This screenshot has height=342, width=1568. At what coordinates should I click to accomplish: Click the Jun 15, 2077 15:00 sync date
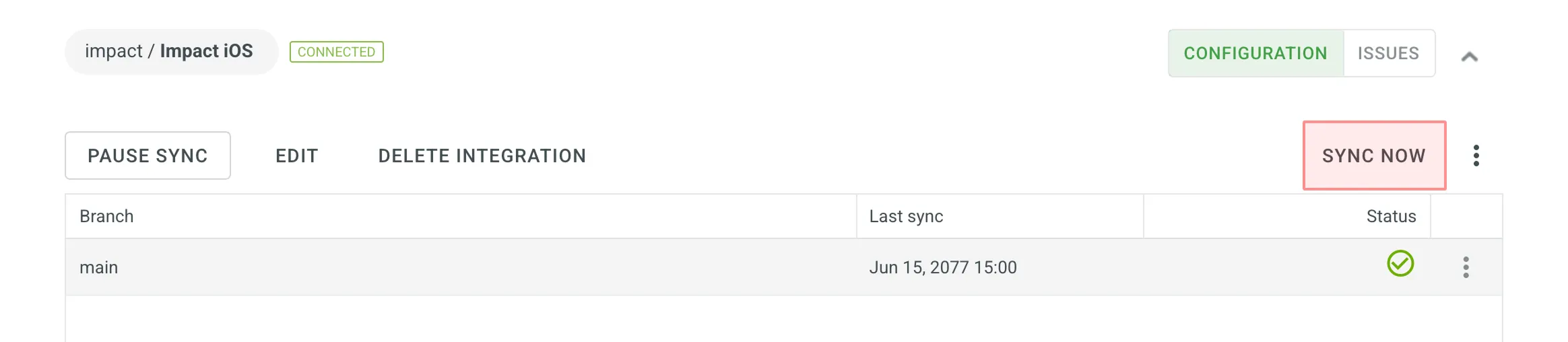pyautogui.click(x=942, y=267)
